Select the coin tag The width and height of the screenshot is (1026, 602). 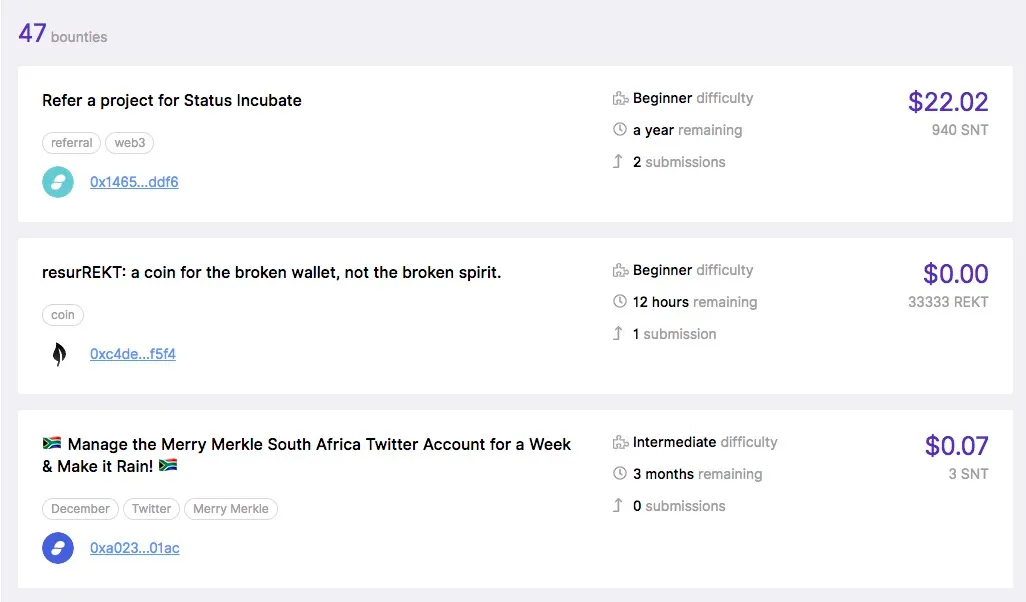tap(63, 315)
